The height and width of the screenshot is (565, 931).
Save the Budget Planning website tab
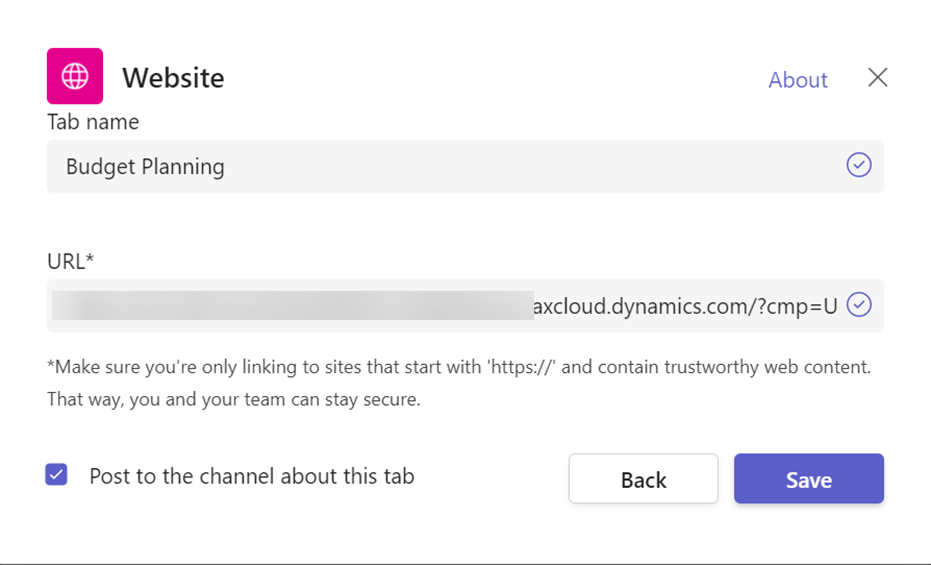coord(808,479)
